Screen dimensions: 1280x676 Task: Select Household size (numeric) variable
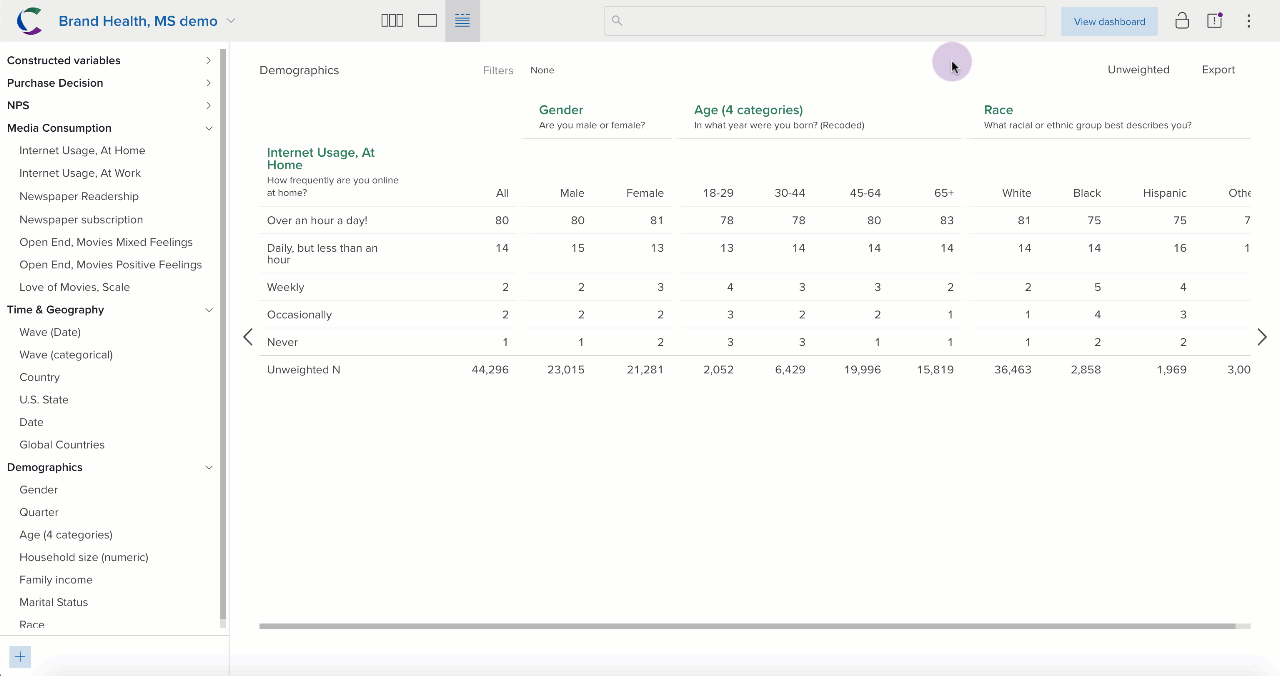coord(84,557)
